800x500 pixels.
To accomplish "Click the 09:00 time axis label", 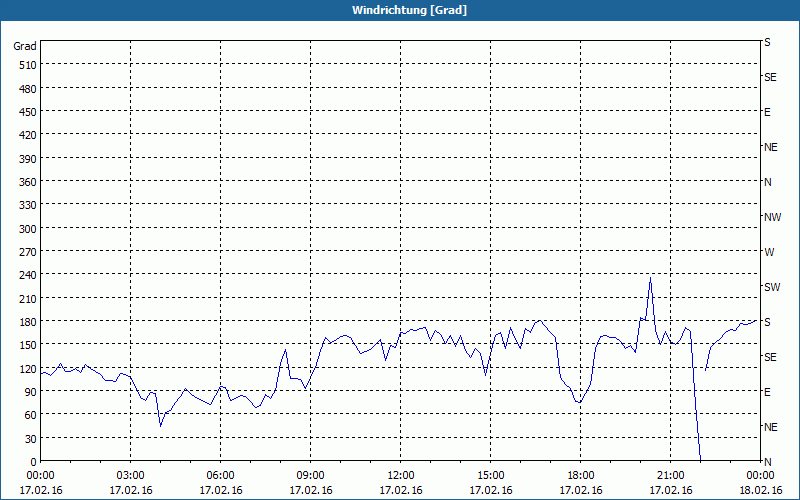I will [311, 475].
